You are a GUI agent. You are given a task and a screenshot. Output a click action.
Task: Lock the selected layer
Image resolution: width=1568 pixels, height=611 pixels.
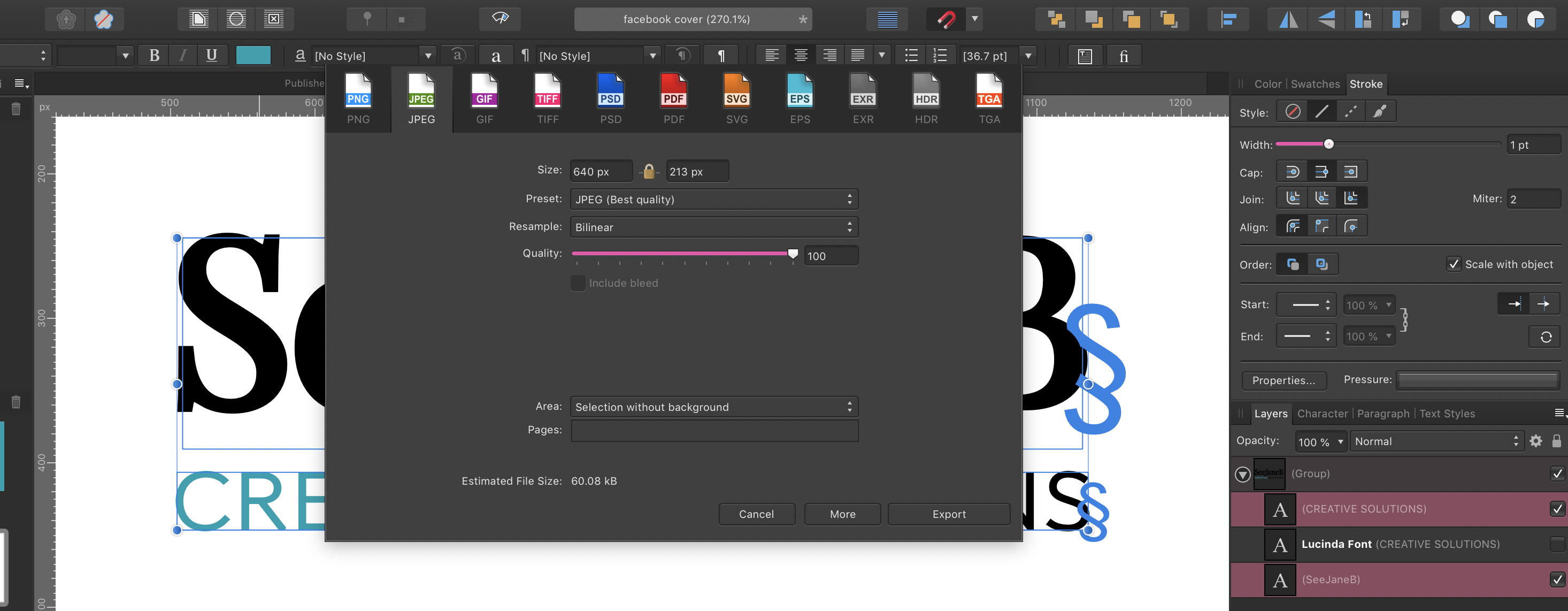[x=1556, y=441]
